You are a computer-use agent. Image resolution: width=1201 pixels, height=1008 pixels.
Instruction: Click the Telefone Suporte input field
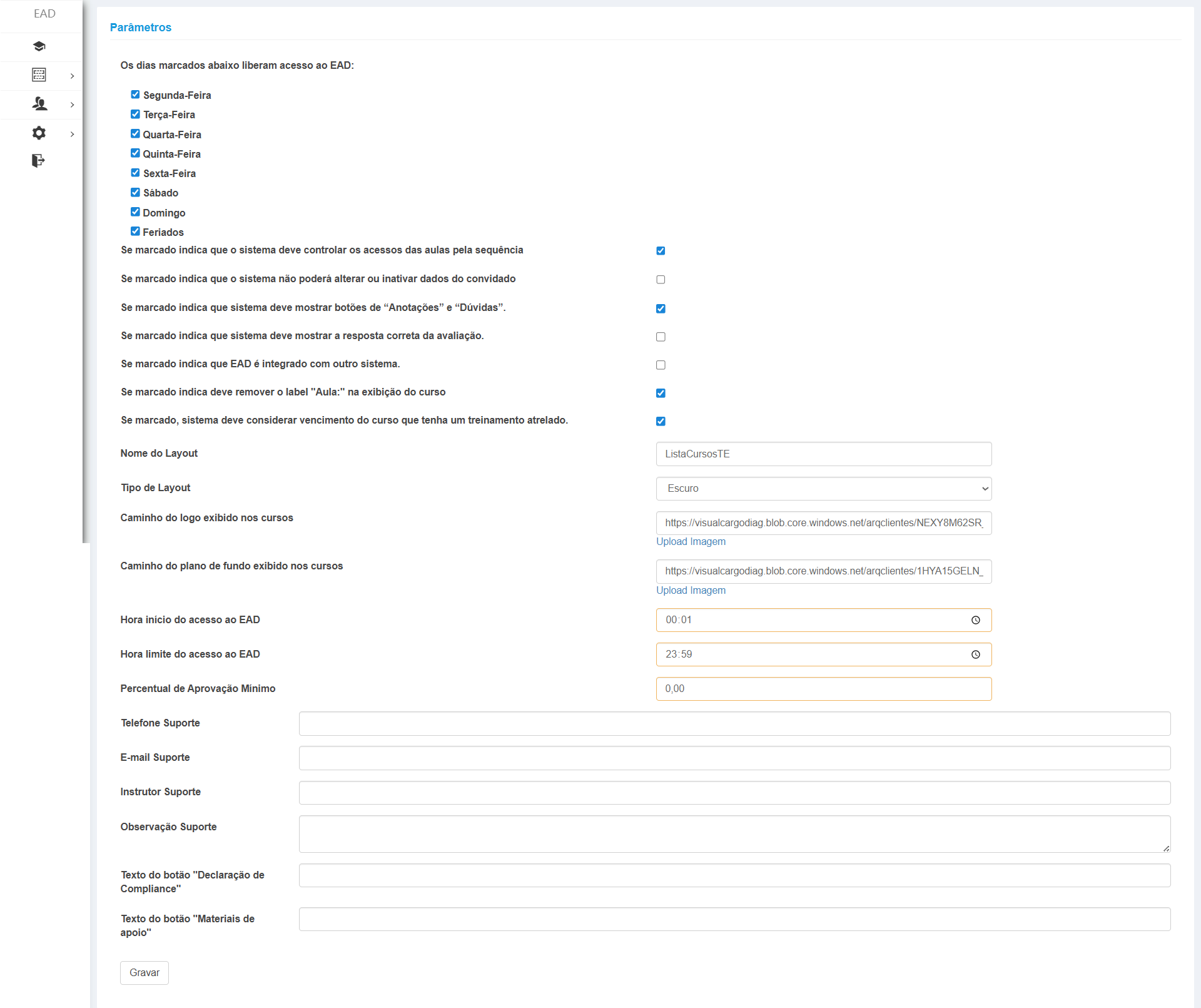pos(734,723)
